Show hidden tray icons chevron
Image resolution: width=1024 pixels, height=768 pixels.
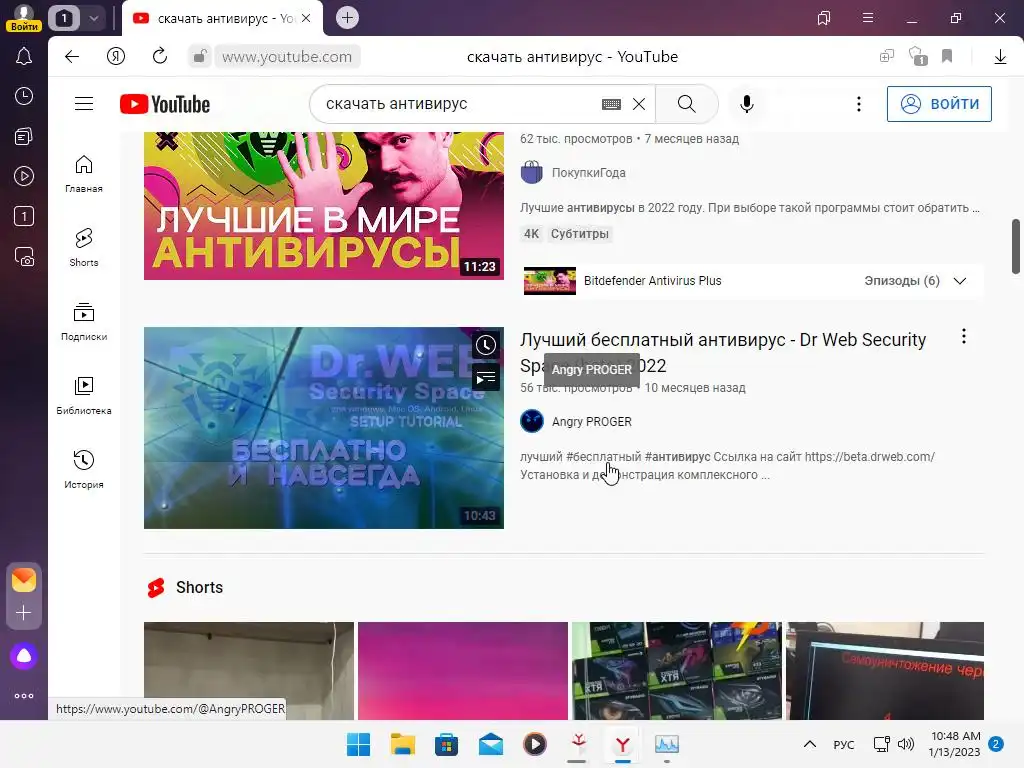[x=809, y=744]
